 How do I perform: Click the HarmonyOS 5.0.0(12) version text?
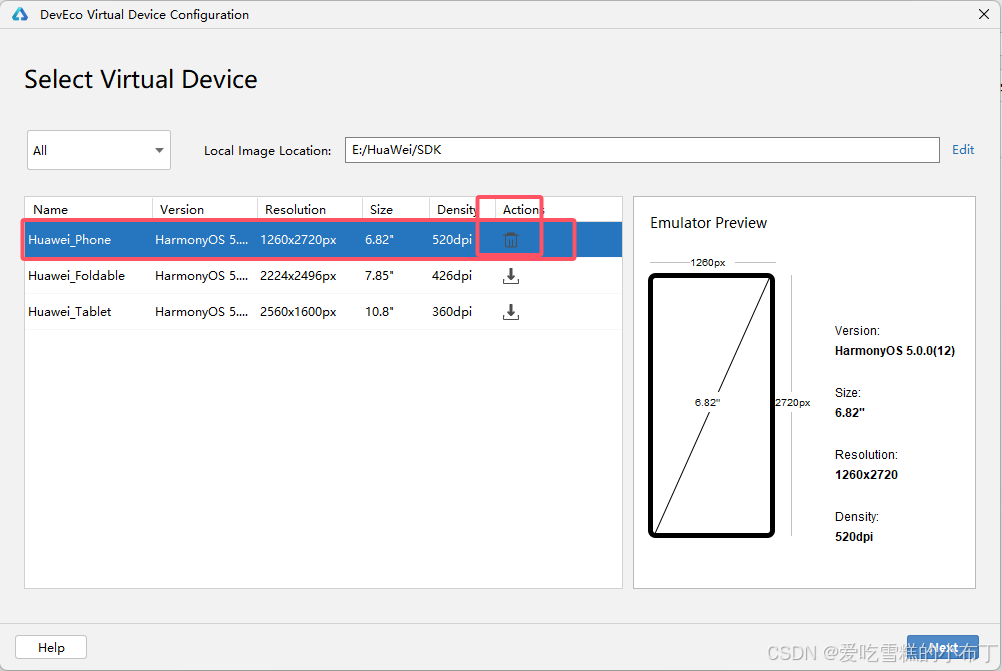pos(895,351)
